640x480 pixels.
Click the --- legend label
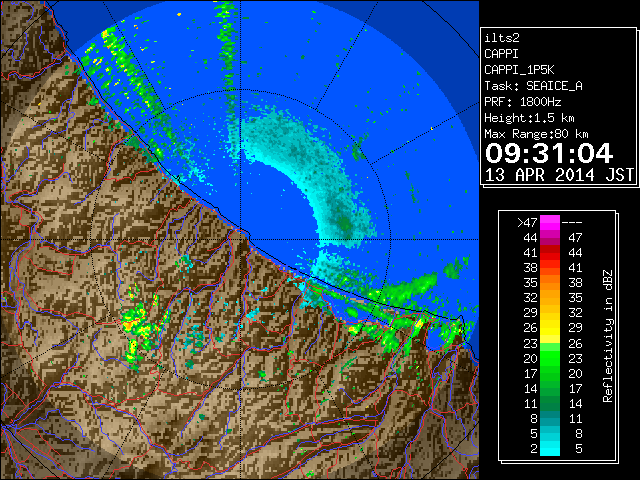click(572, 222)
